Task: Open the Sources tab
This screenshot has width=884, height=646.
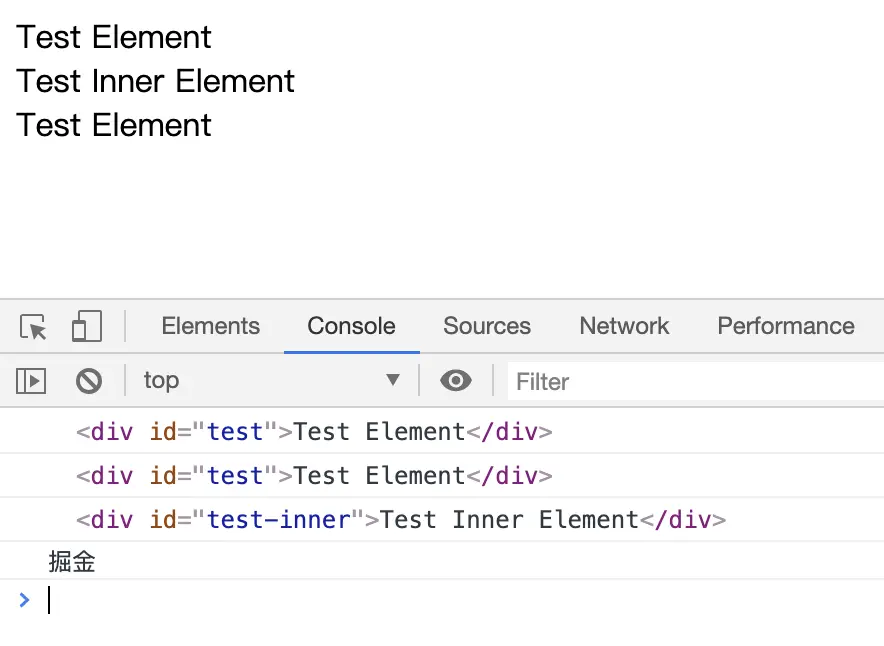Action: (x=487, y=327)
